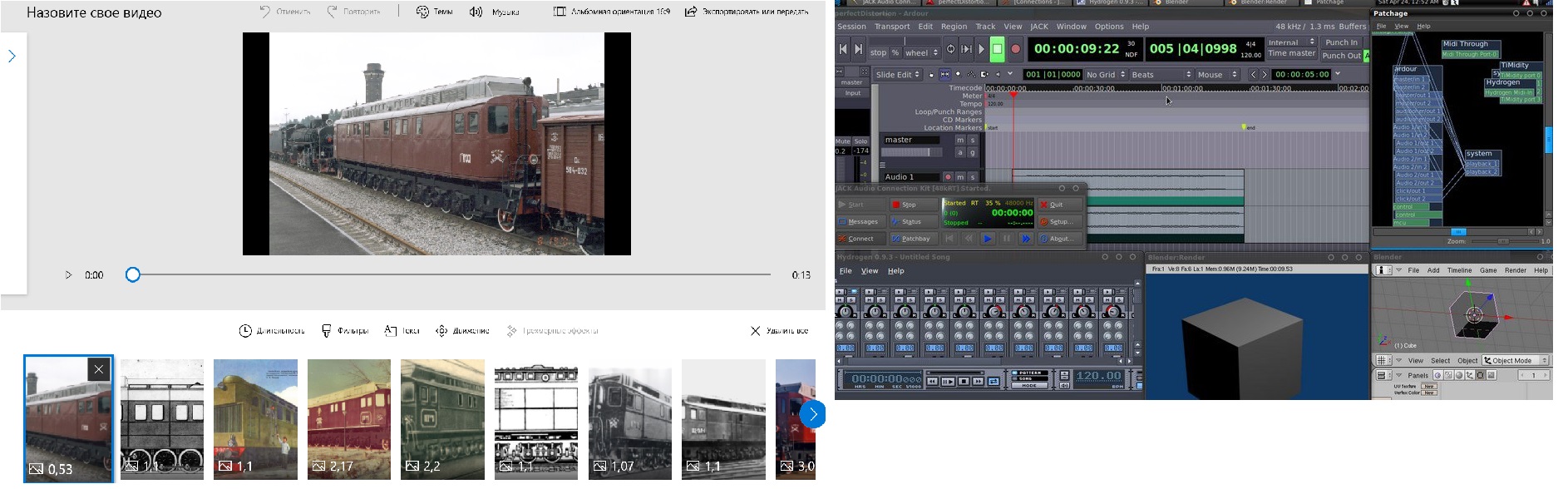The width and height of the screenshot is (1568, 489).
Task: Open Ardour Mouse edit point dropdown
Action: click(x=1217, y=74)
